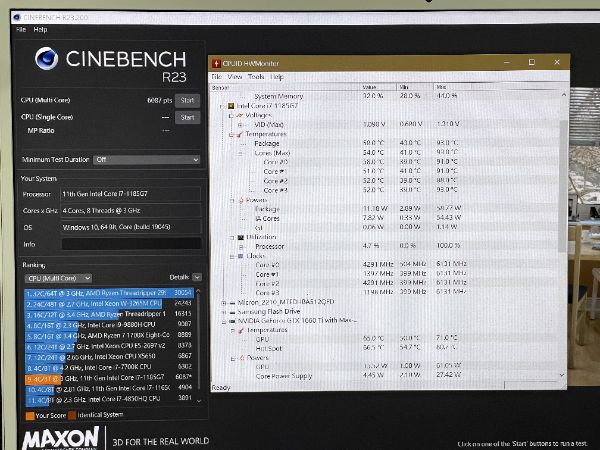600x450 pixels.
Task: Click the Sensor column header
Action: [285, 87]
